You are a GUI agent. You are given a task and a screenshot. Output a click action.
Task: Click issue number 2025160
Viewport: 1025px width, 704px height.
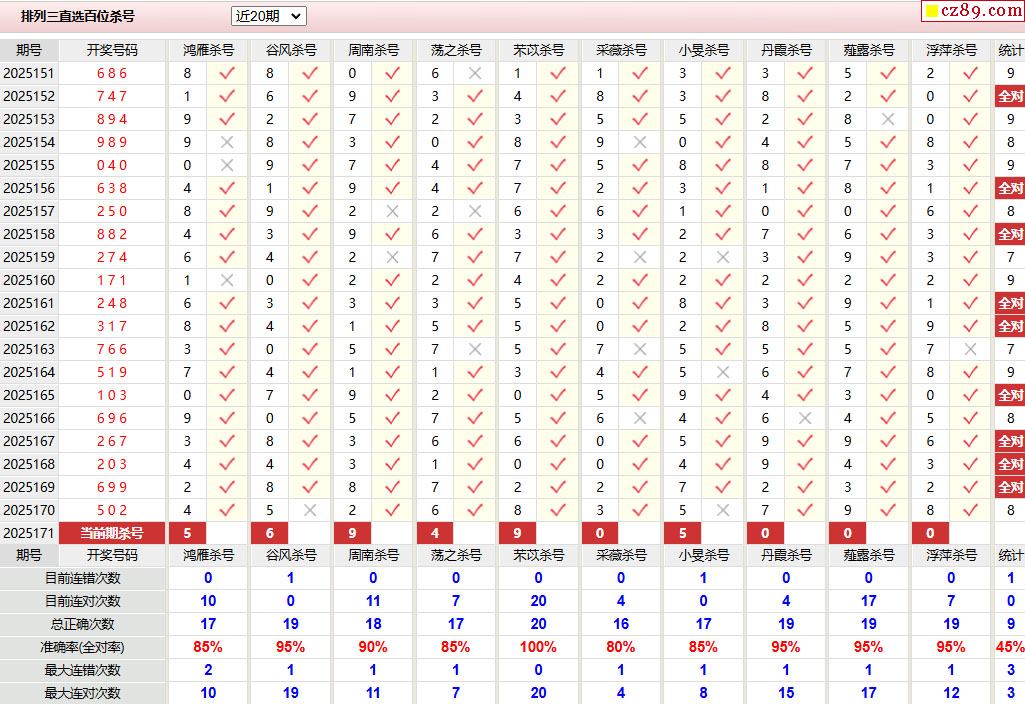pyautogui.click(x=29, y=280)
